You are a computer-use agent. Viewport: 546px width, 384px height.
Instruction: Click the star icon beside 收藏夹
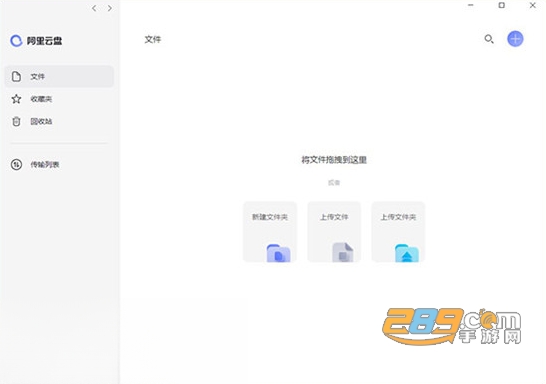[x=16, y=99]
